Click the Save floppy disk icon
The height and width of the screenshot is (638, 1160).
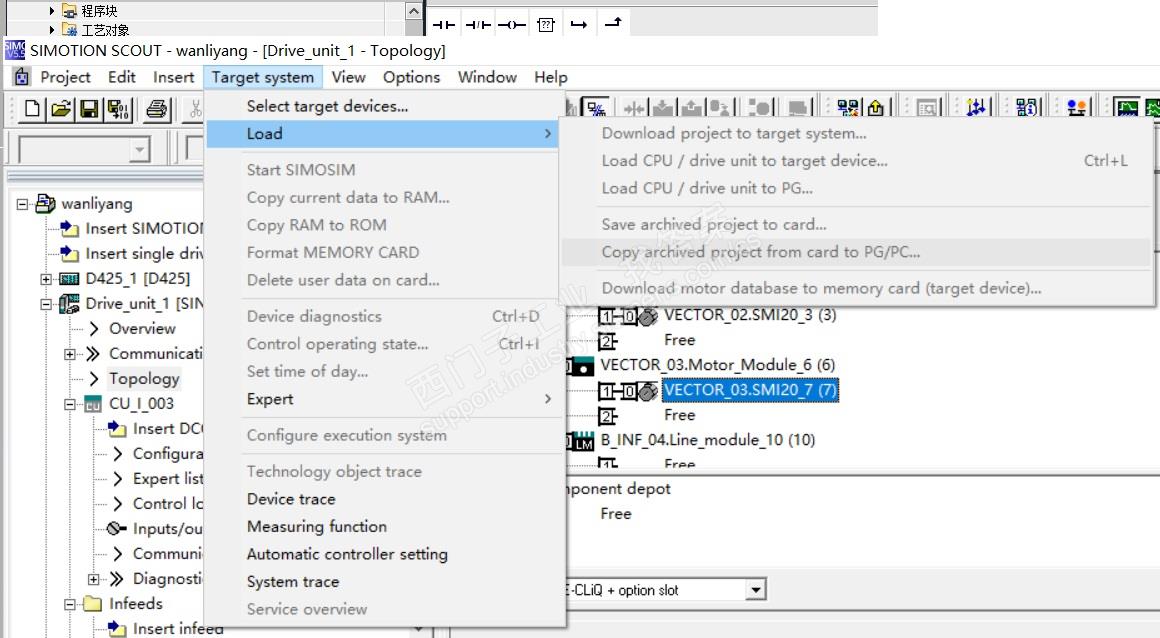[x=89, y=109]
